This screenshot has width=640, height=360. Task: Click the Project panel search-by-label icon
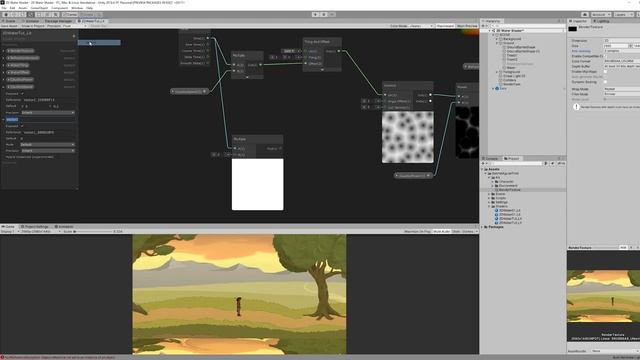click(552, 163)
